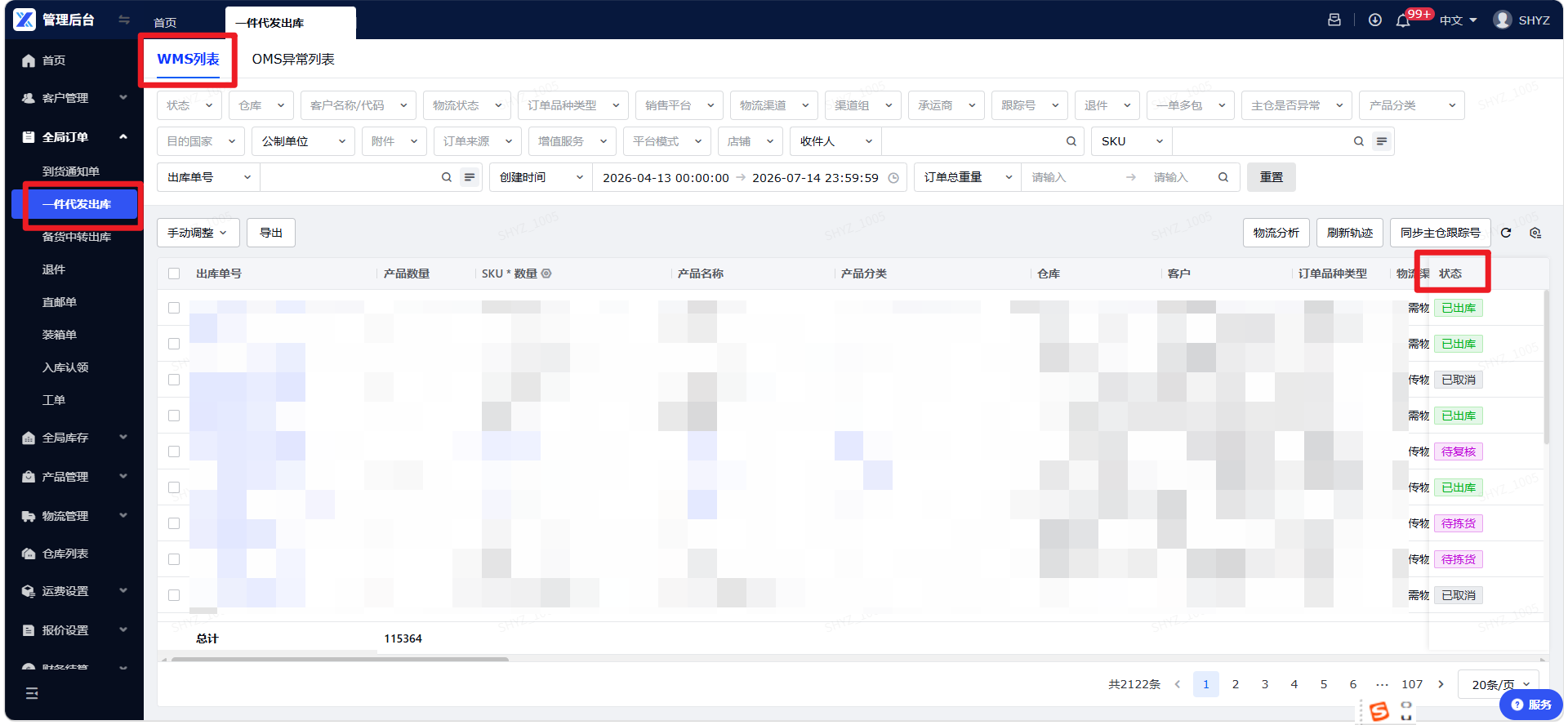Click the clock icon in date range
The image size is (1568, 725).
(893, 178)
